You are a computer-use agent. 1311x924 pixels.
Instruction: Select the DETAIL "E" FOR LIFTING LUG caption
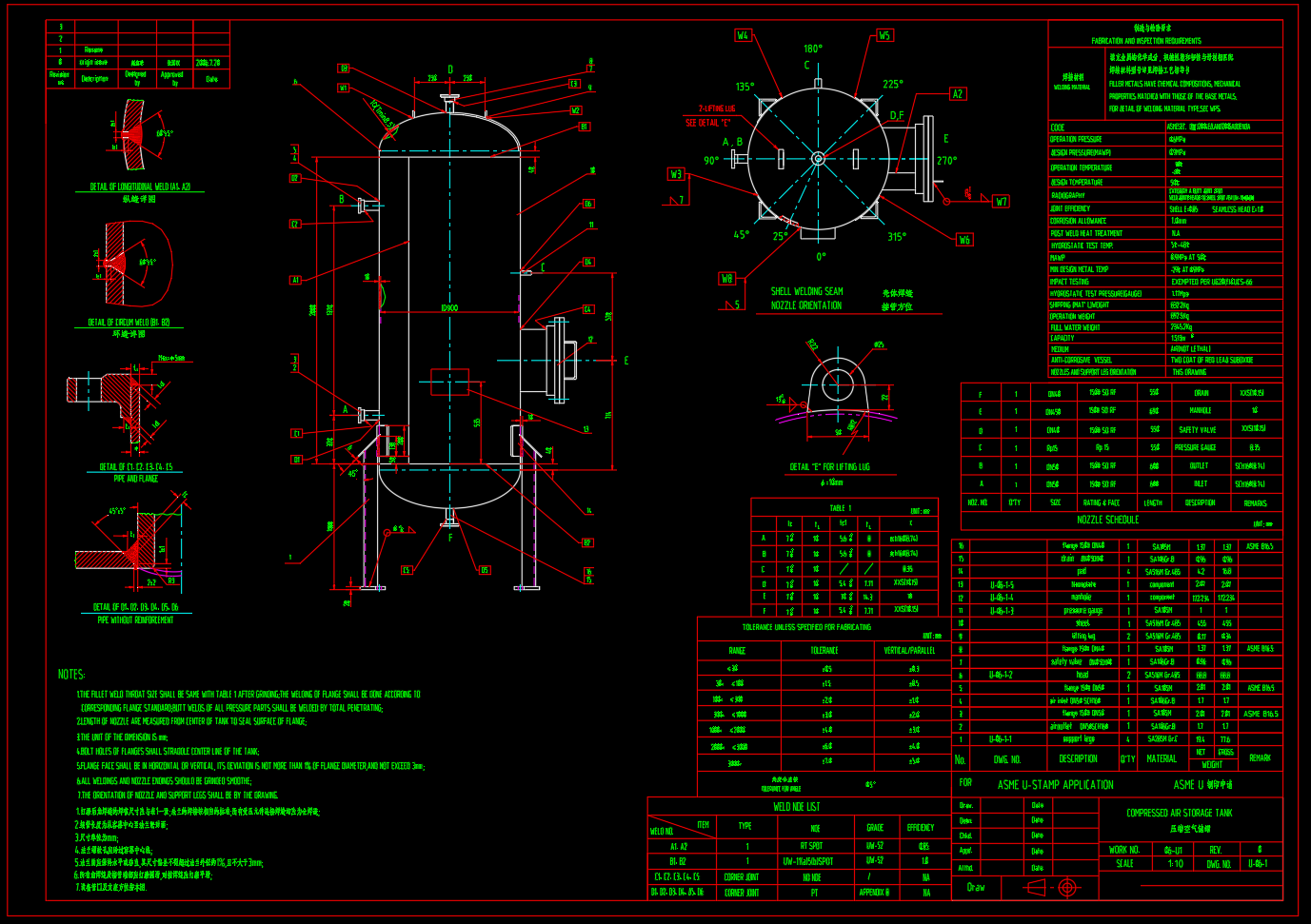pyautogui.click(x=829, y=467)
